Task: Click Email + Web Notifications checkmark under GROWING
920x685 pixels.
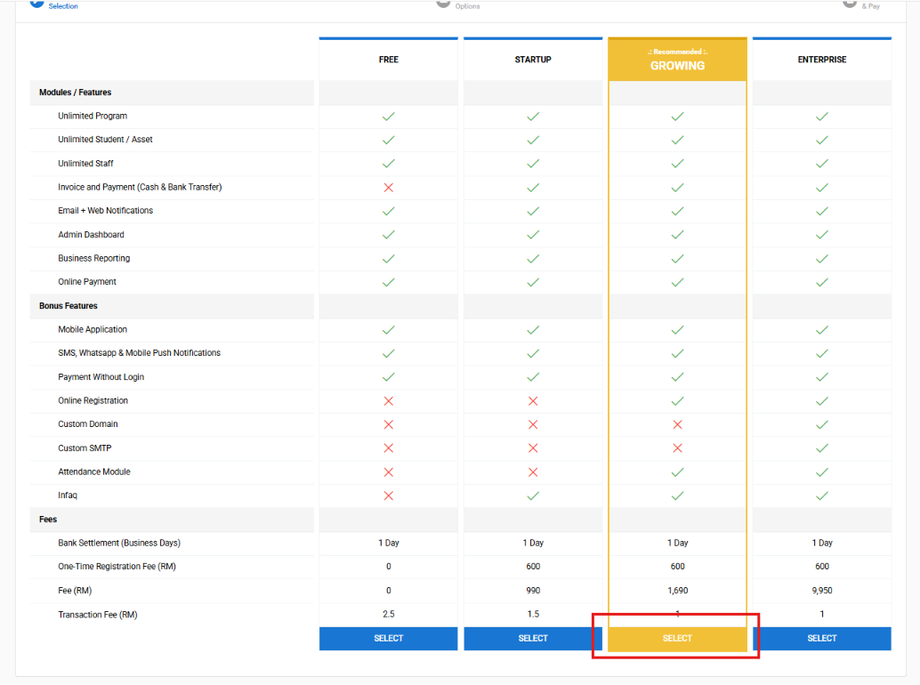Action: (678, 211)
